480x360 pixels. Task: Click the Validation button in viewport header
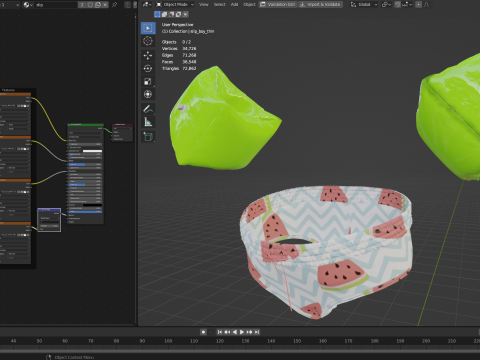278,4
